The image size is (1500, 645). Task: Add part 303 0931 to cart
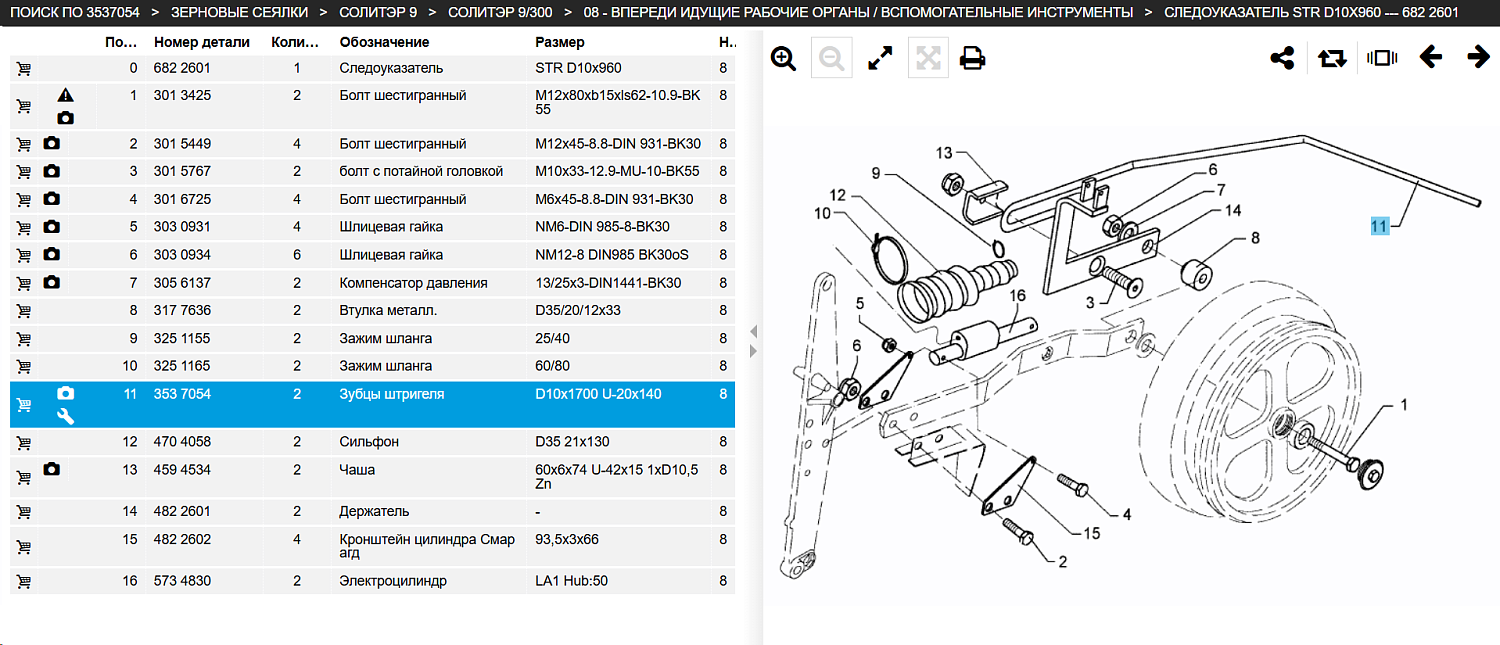coord(24,227)
